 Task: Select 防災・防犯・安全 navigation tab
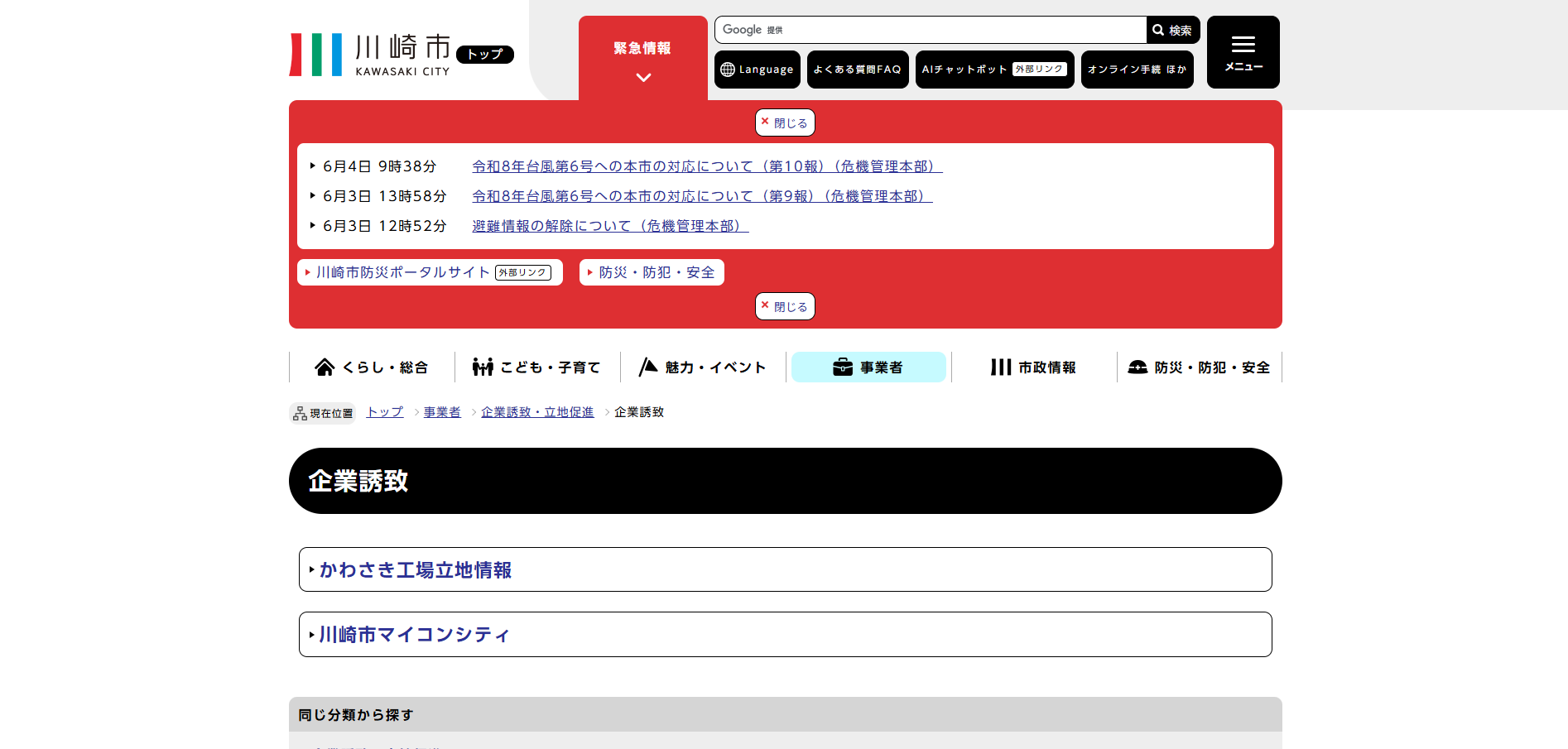pyautogui.click(x=1200, y=367)
